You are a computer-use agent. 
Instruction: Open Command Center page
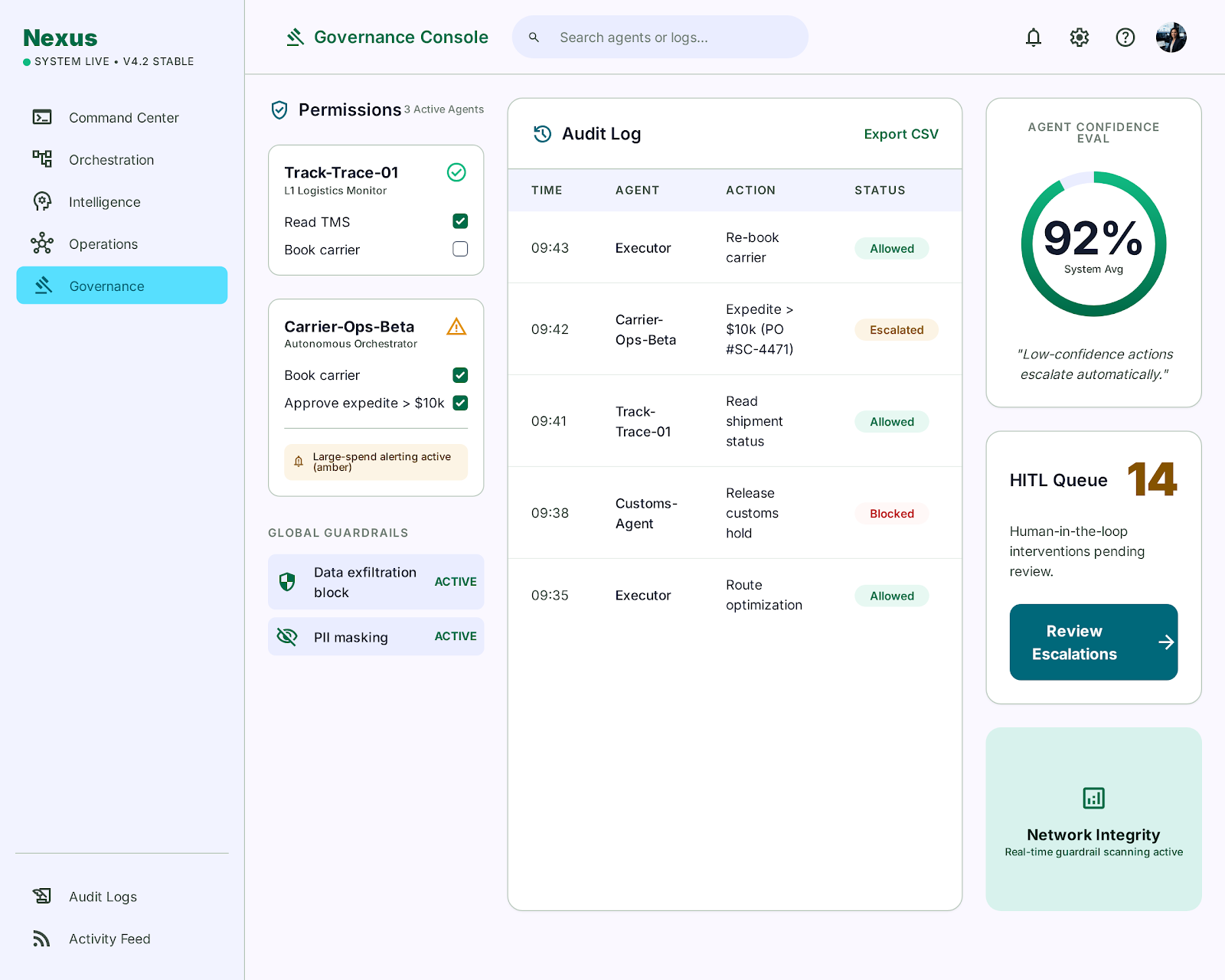pos(122,117)
